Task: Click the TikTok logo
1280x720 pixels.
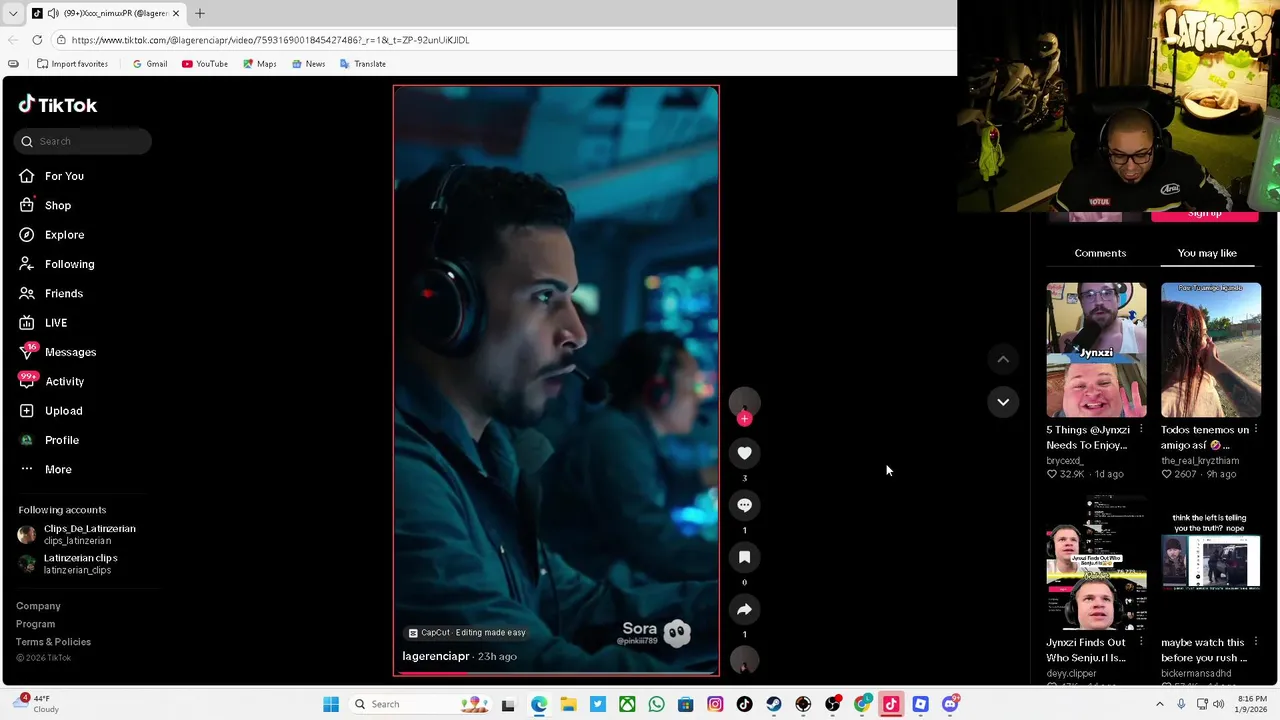Action: pyautogui.click(x=58, y=105)
